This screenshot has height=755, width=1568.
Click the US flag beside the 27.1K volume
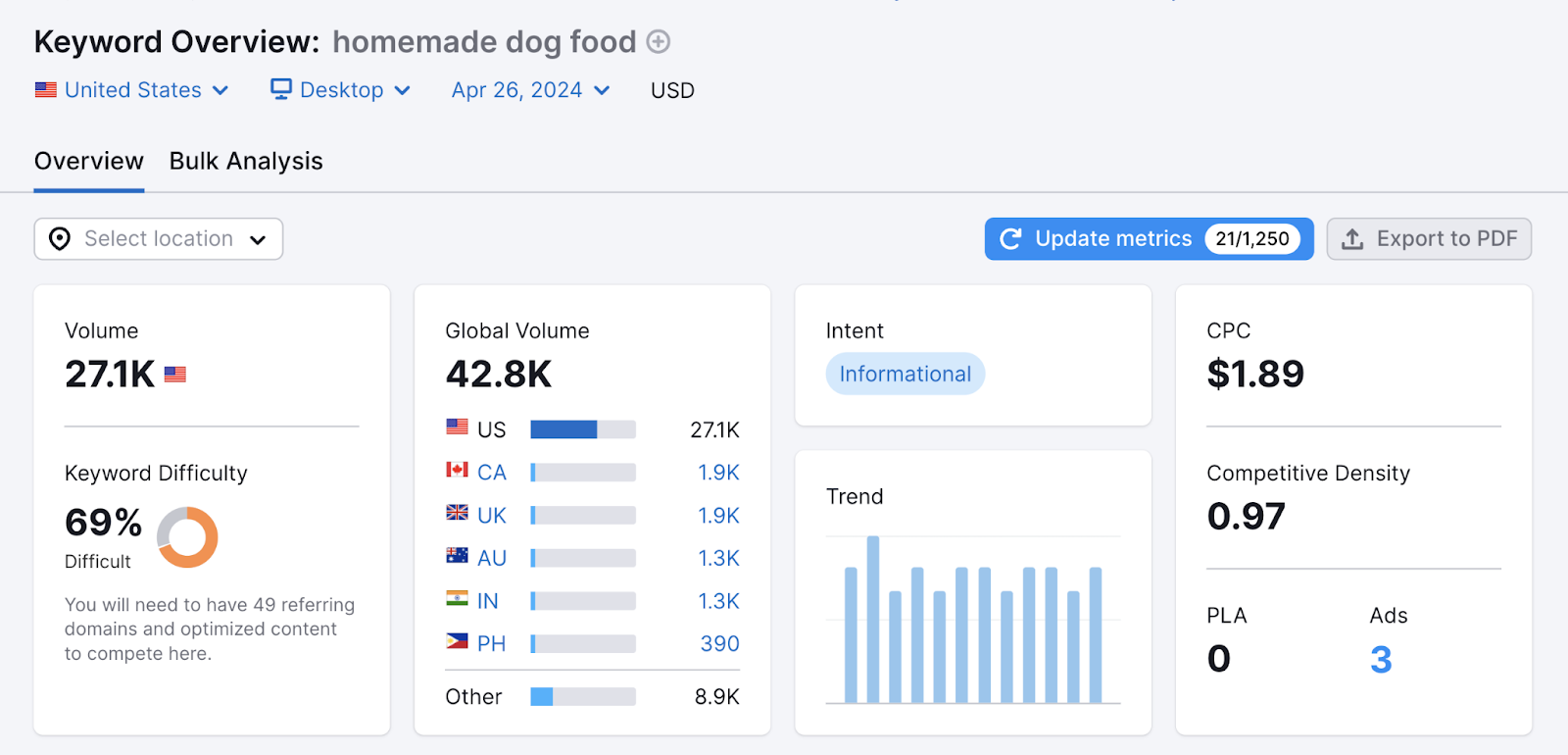click(x=174, y=373)
